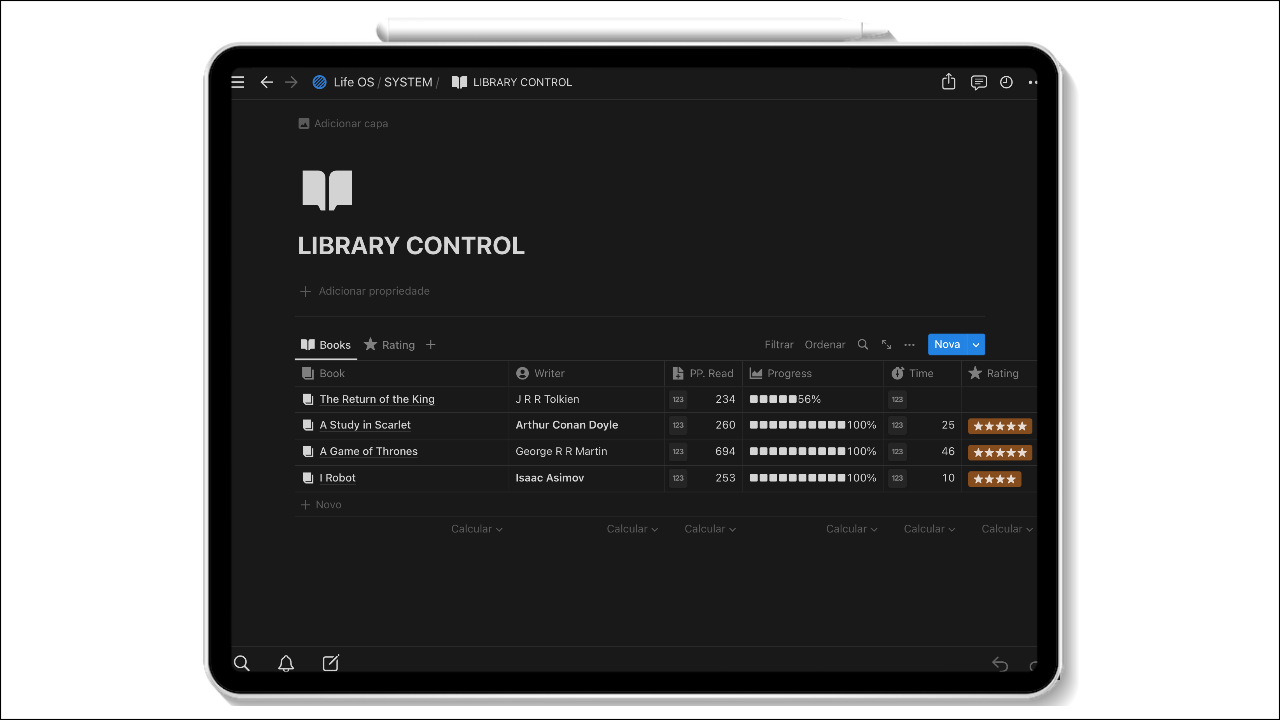Click the image icon beside Adicionar capa
This screenshot has height=720, width=1280.
tap(304, 124)
